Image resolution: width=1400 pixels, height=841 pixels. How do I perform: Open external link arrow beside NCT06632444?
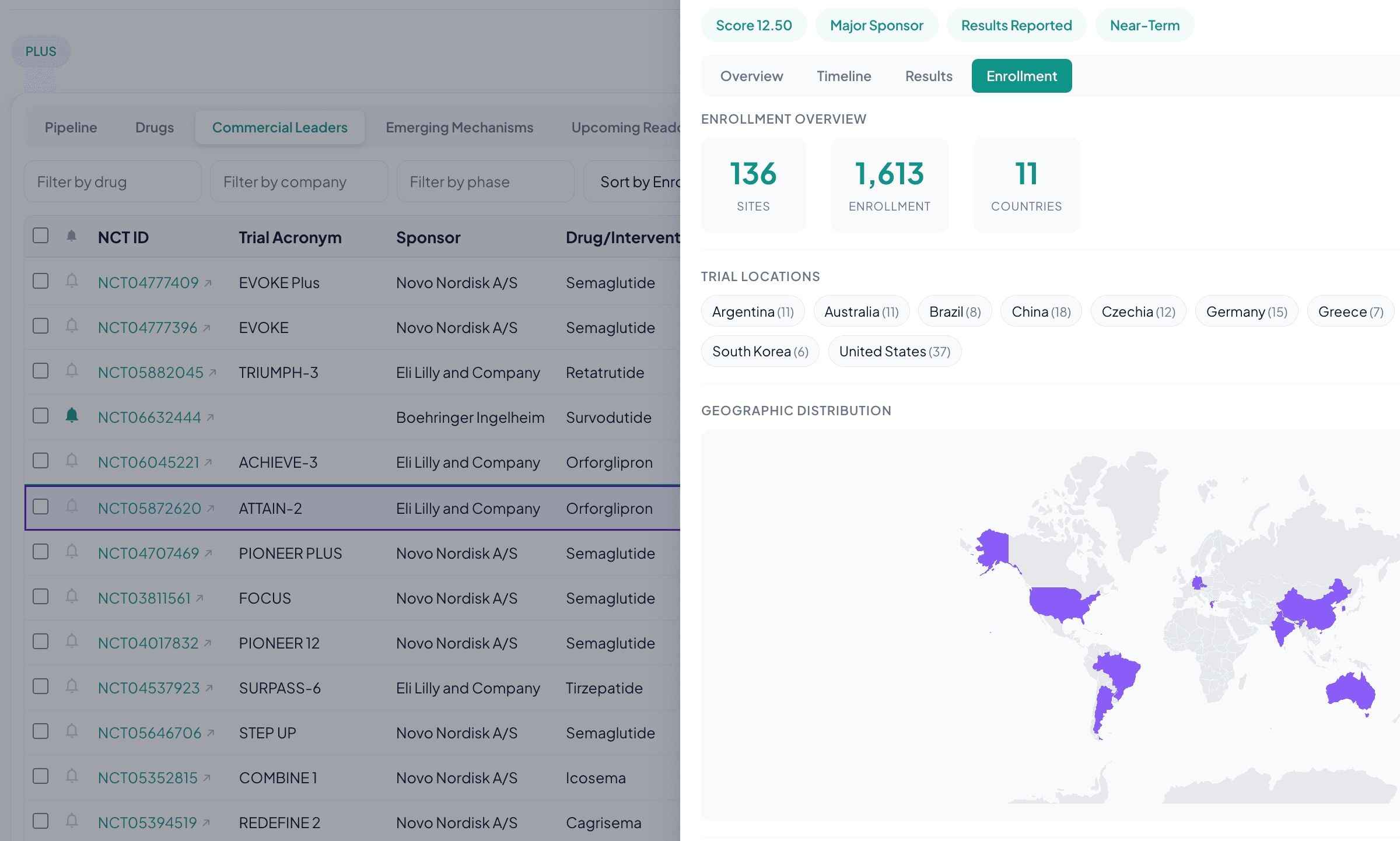[x=211, y=418]
